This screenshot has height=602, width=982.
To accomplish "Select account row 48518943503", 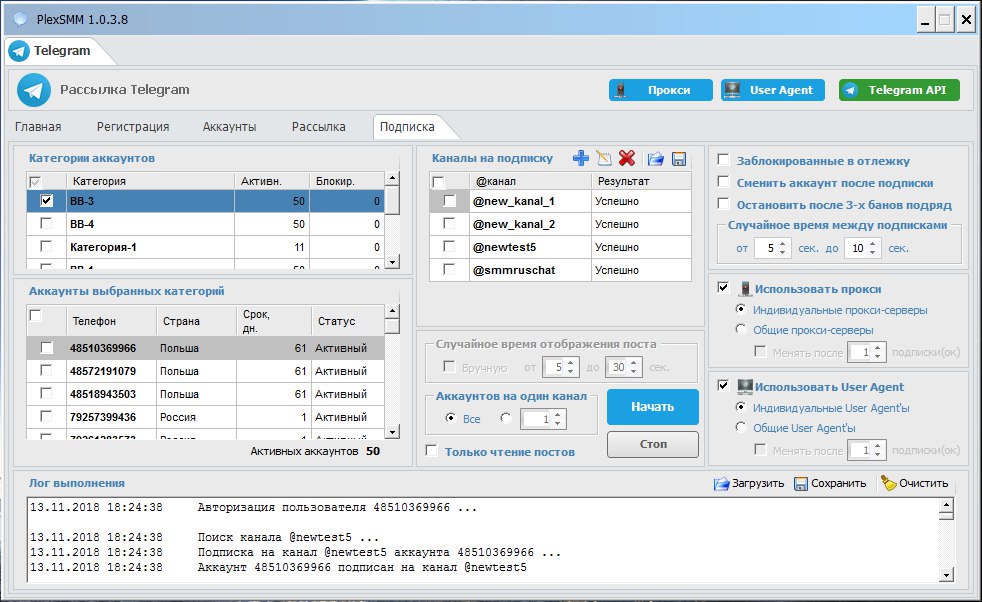I will [205, 394].
